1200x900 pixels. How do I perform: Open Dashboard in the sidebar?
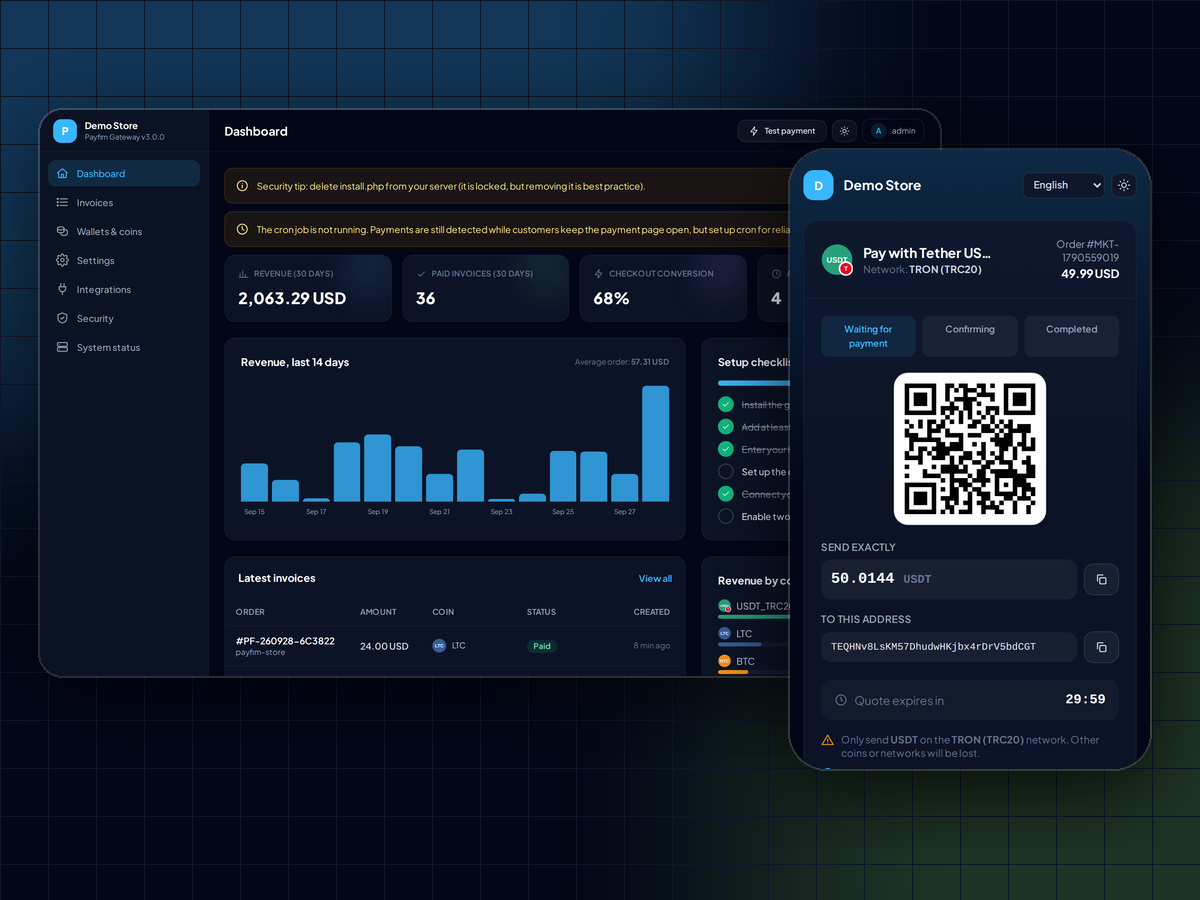pos(124,173)
